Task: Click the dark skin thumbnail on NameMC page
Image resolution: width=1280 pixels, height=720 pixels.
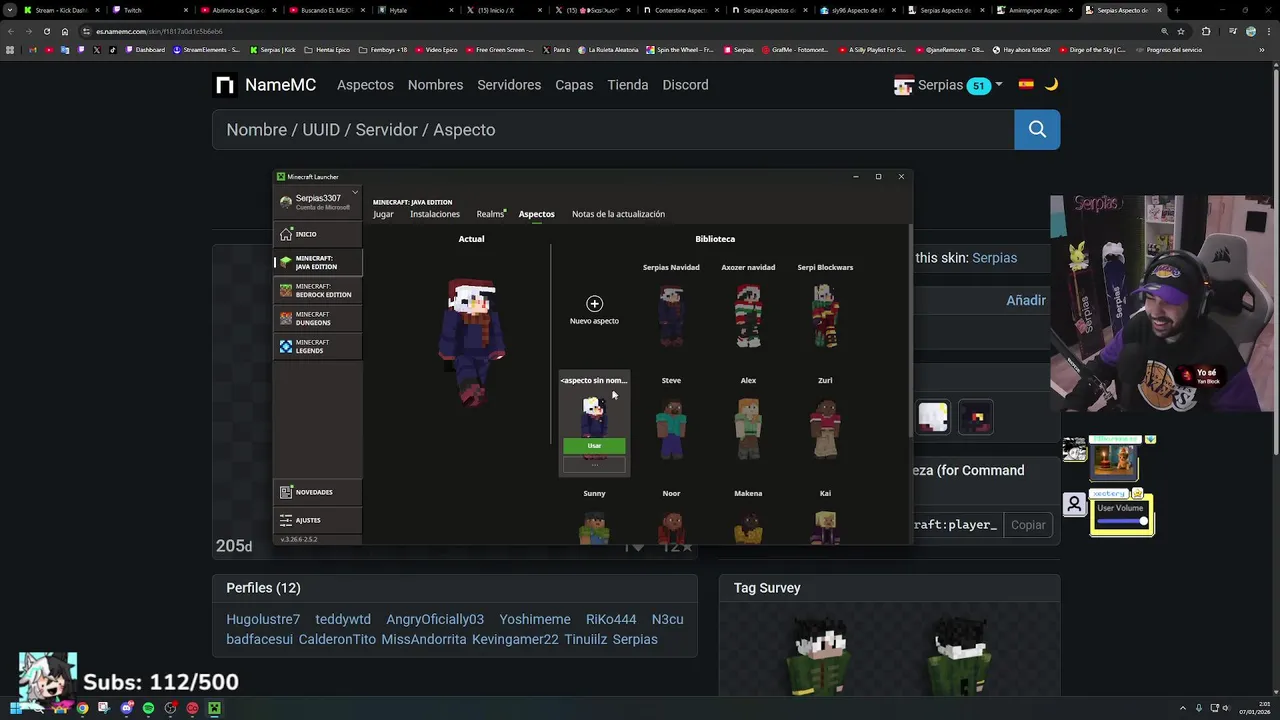Action: click(976, 417)
